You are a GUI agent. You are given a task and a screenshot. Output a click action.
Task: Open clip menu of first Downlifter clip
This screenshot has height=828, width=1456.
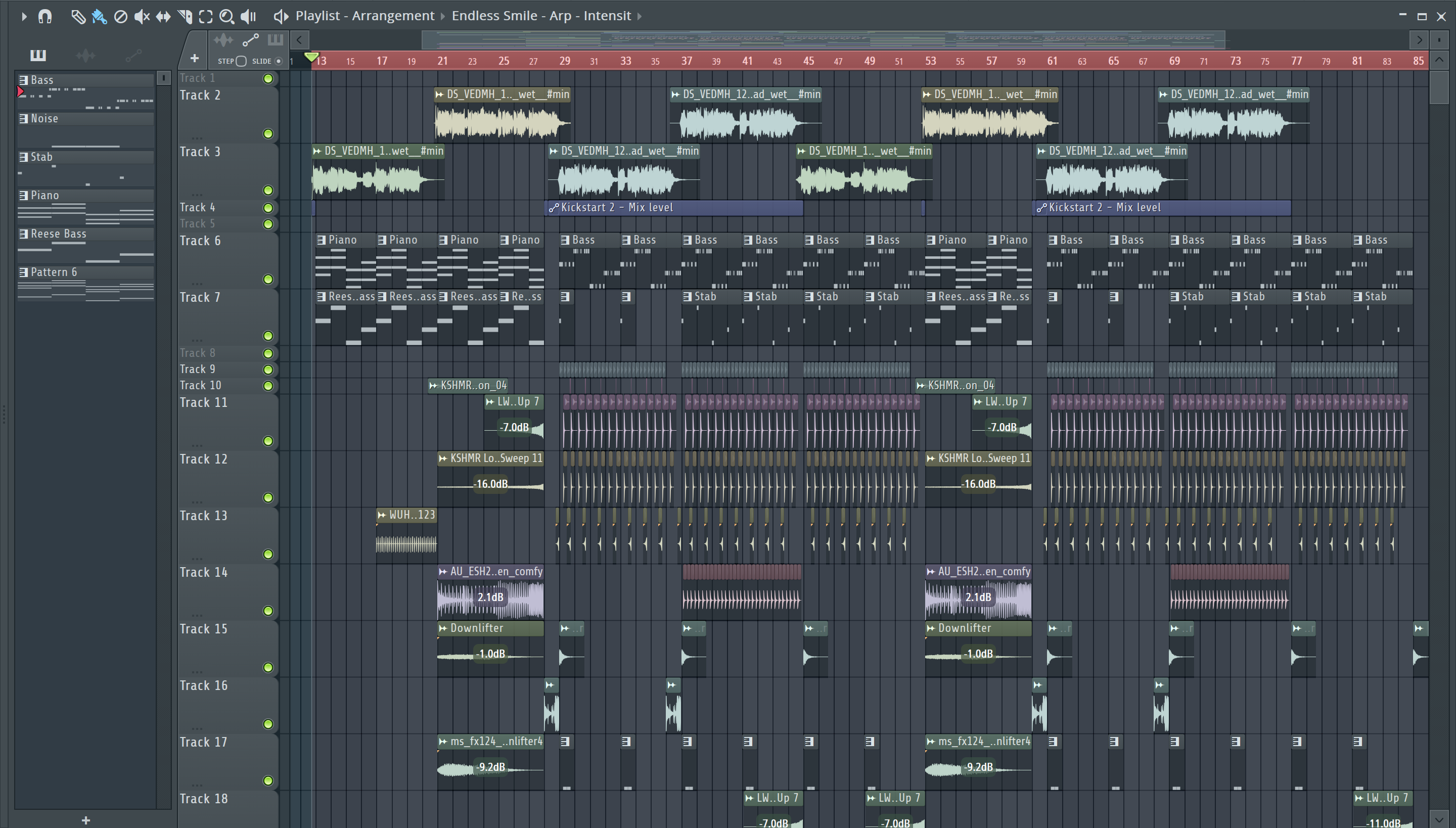(x=443, y=628)
